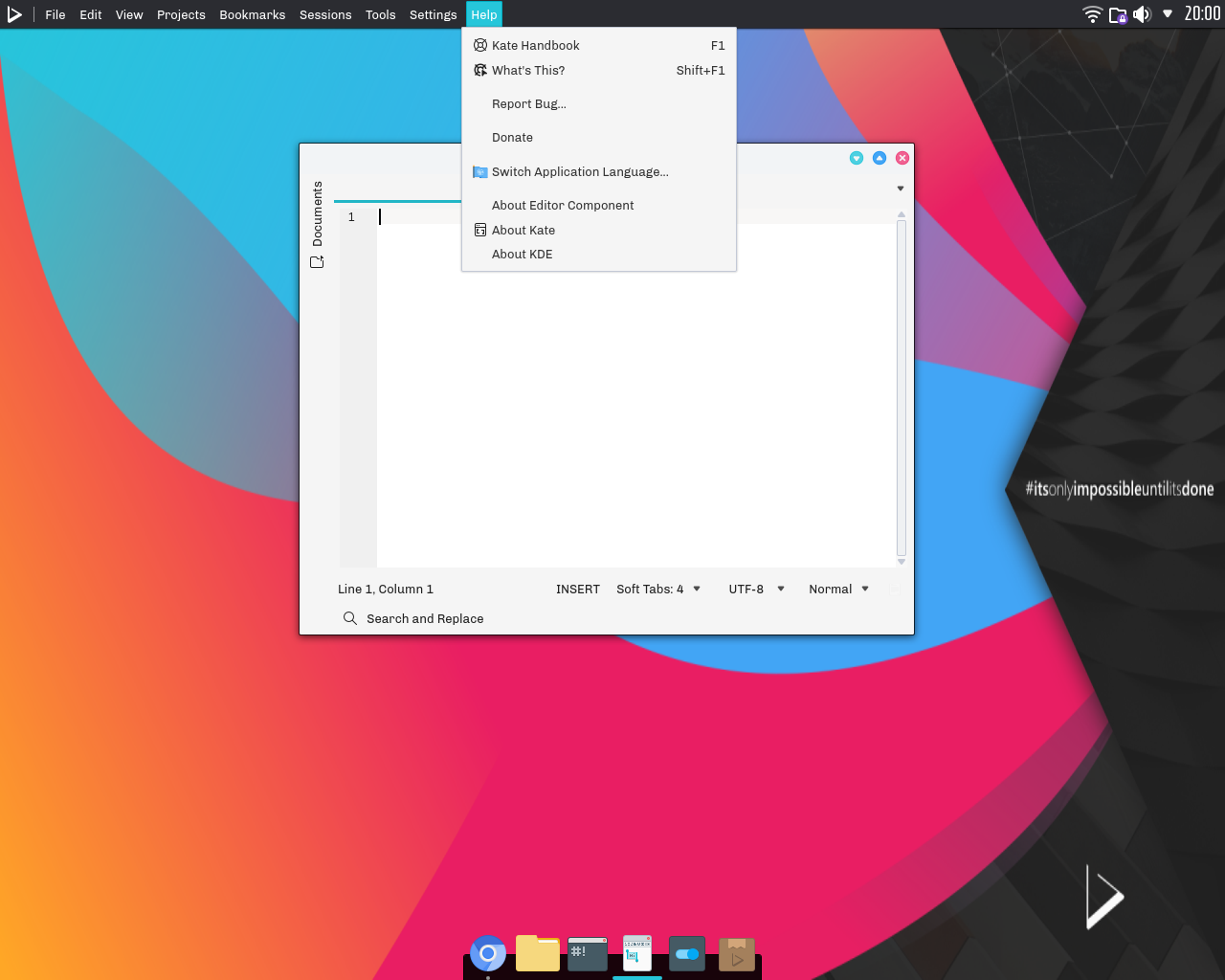Image resolution: width=1225 pixels, height=980 pixels.
Task: Open About Kate from the Help menu
Action: pyautogui.click(x=599, y=230)
